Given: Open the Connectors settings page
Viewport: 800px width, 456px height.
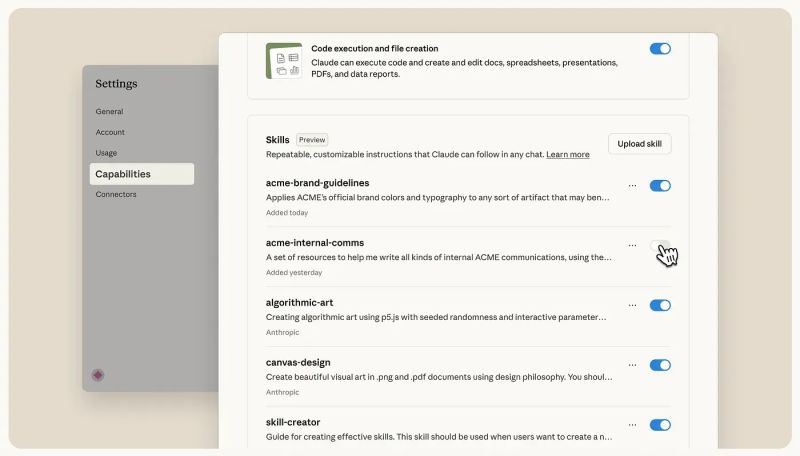Looking at the screenshot, I should (x=116, y=194).
